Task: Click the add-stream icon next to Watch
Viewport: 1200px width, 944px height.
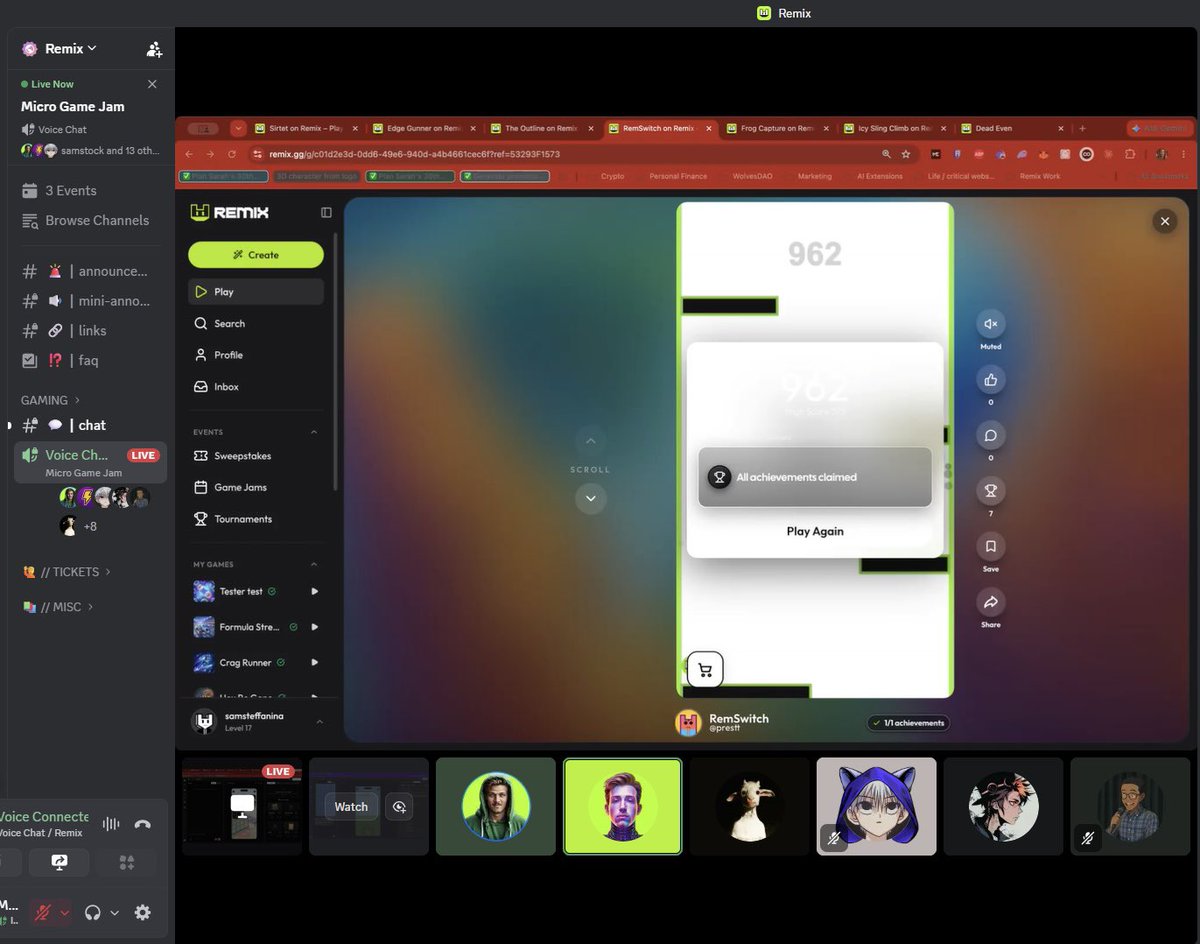Action: 399,807
